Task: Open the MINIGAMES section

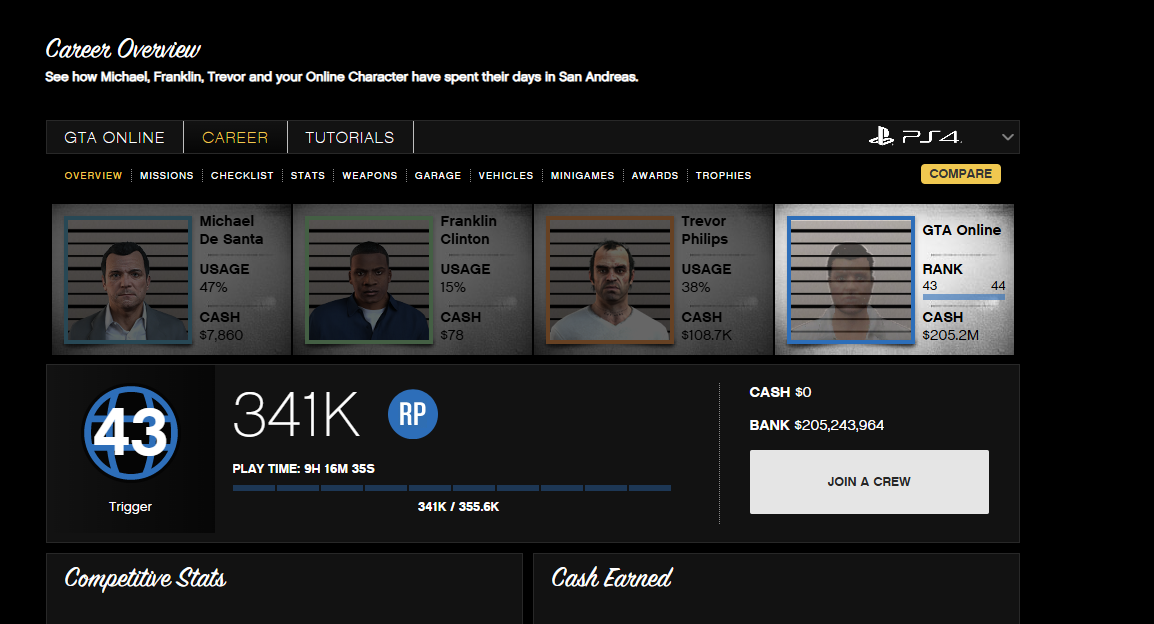Action: pyautogui.click(x=582, y=175)
